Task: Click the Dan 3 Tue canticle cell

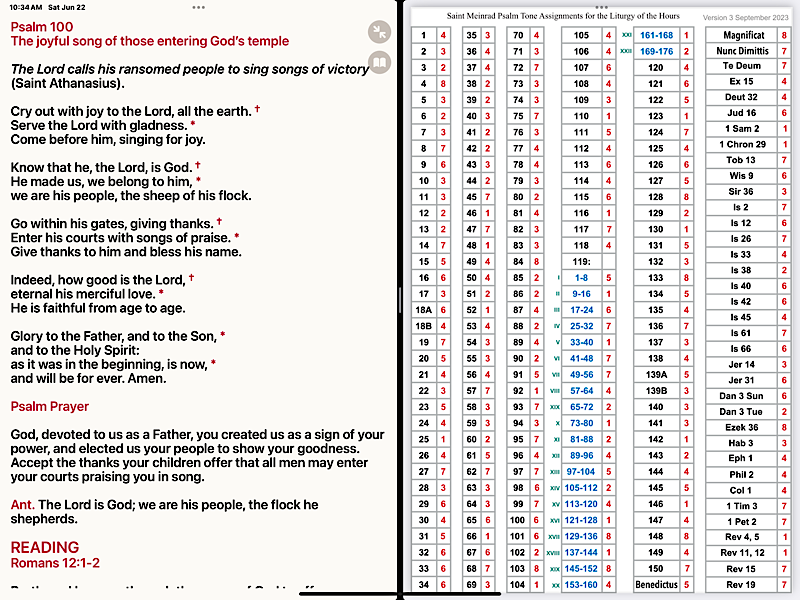Action: pos(743,412)
